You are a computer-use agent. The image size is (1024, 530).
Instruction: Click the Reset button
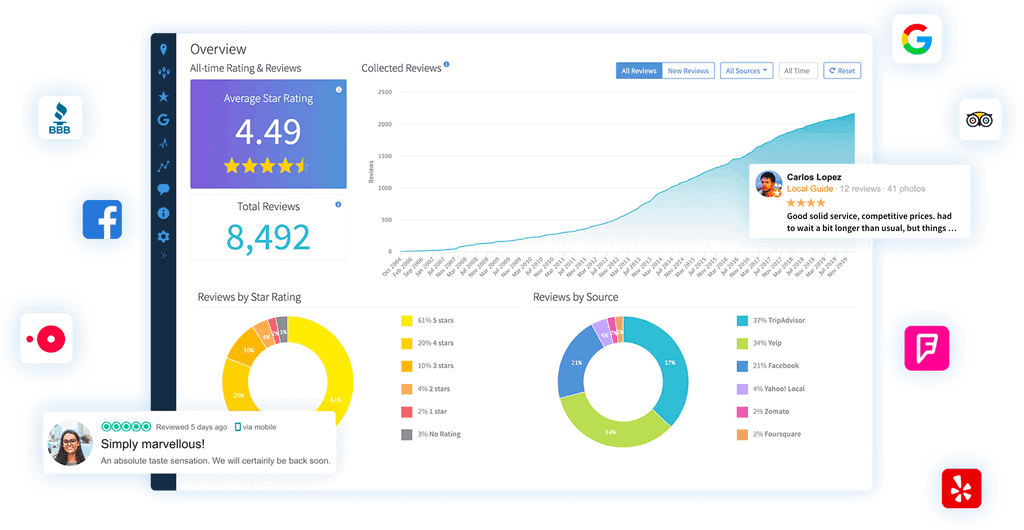coord(842,70)
